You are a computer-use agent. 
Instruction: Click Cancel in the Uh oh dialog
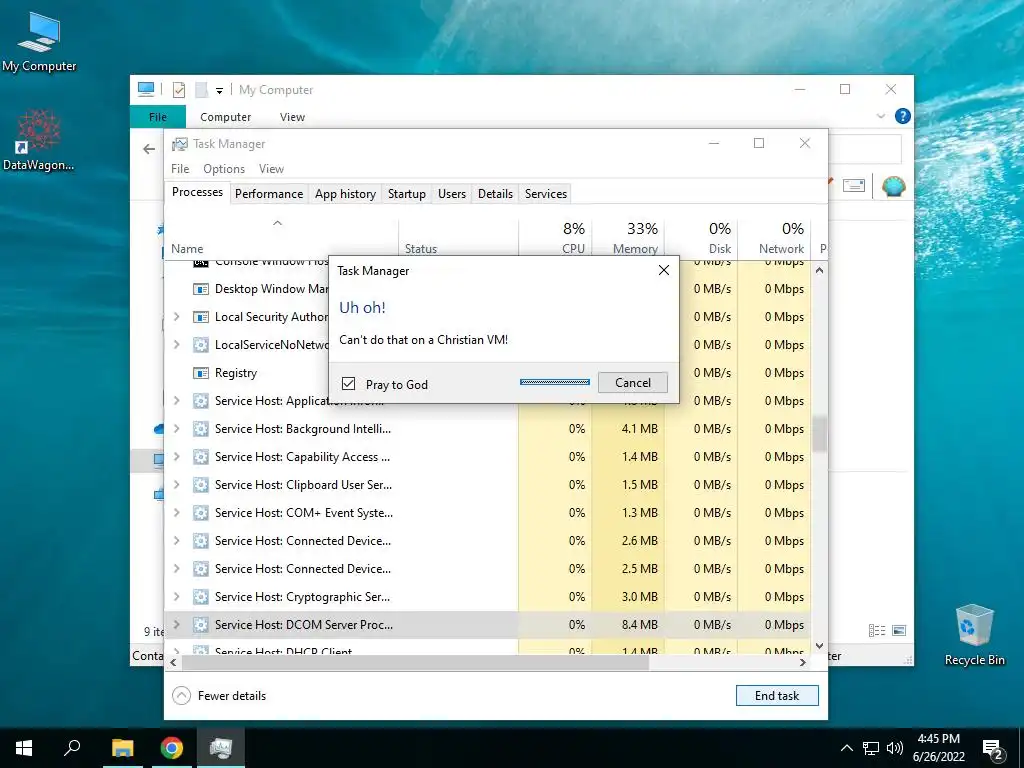633,383
